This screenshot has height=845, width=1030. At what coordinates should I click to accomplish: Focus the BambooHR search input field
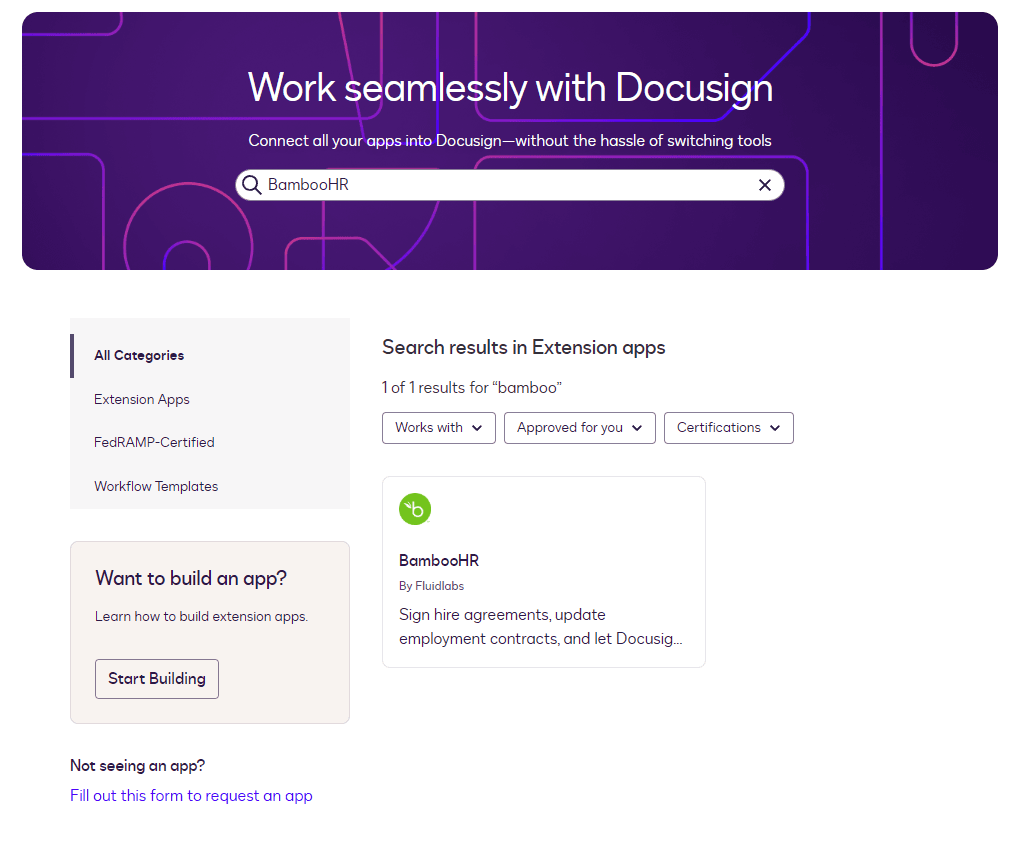coord(500,185)
